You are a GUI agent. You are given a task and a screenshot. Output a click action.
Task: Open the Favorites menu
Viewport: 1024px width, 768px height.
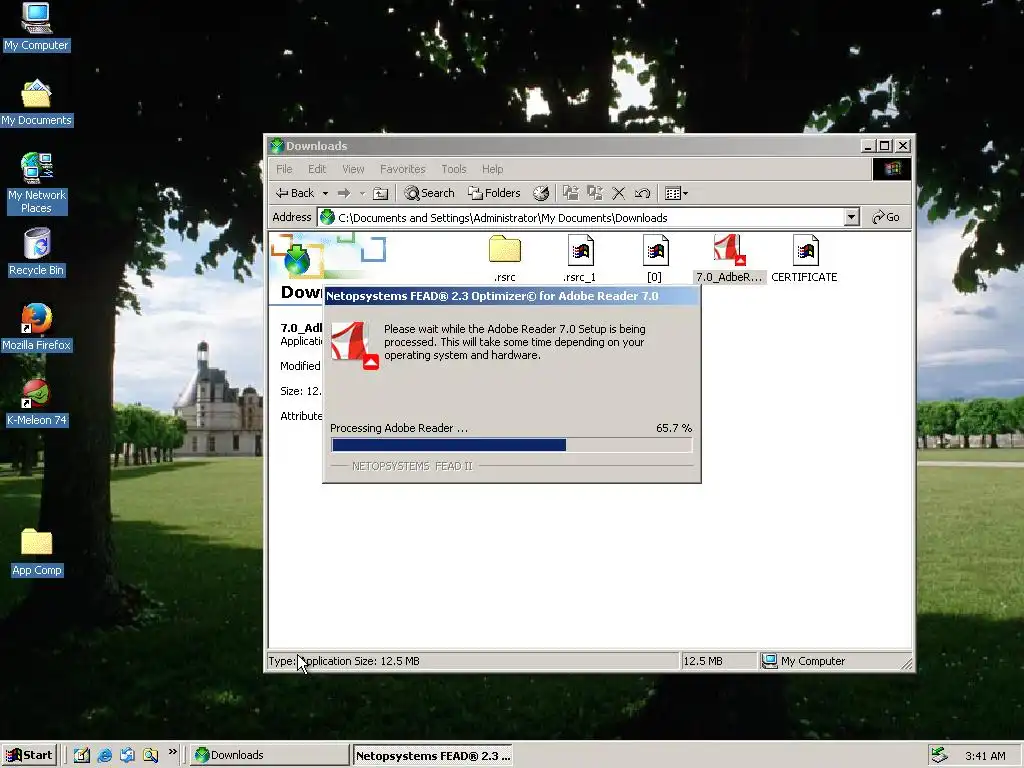coord(402,169)
